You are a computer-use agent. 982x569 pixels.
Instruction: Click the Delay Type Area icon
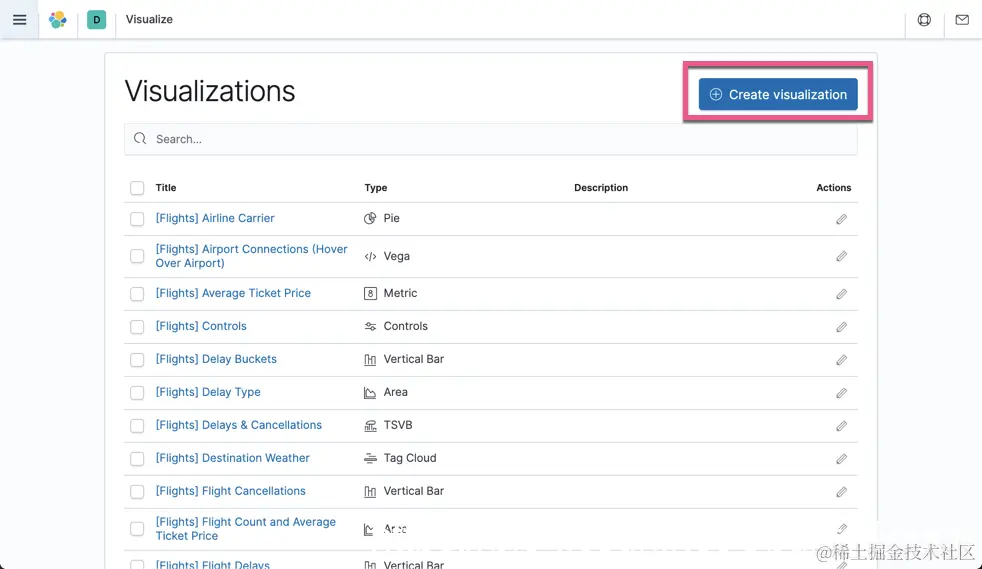370,393
